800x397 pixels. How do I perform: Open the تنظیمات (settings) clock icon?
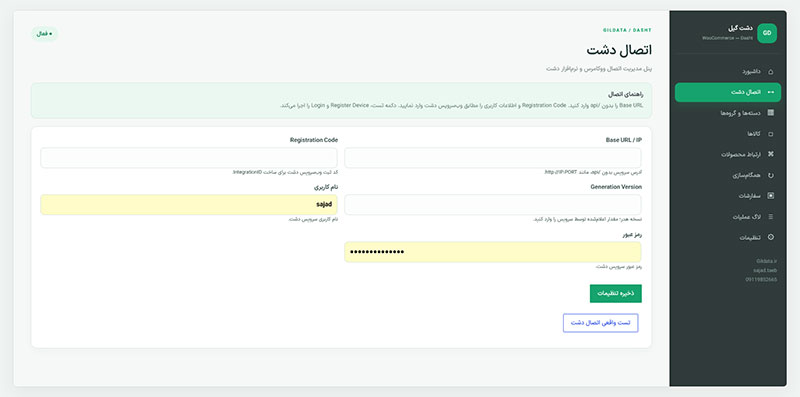pos(770,237)
